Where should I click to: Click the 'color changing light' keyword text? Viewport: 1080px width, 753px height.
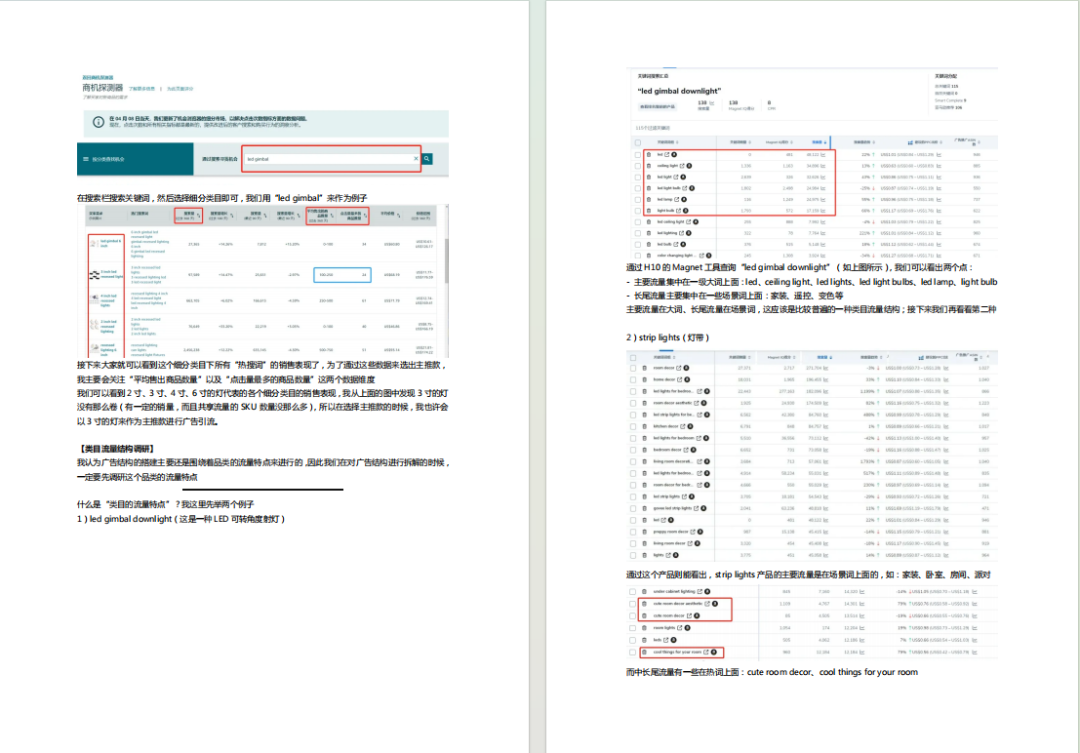[x=676, y=255]
